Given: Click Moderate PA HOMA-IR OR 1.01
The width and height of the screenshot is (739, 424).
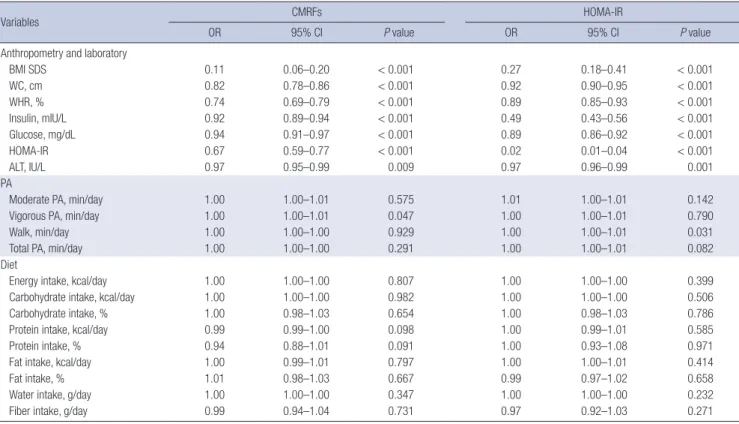Looking at the screenshot, I should coord(511,200).
